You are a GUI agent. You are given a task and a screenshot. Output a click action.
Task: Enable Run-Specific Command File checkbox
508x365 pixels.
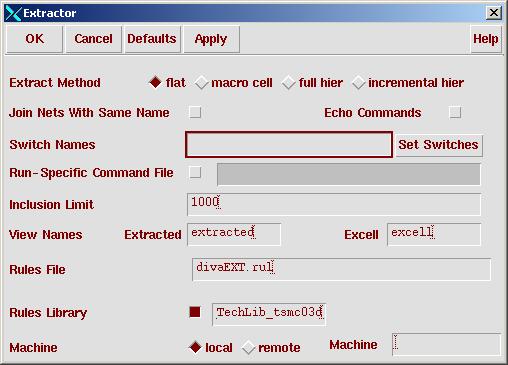195,172
